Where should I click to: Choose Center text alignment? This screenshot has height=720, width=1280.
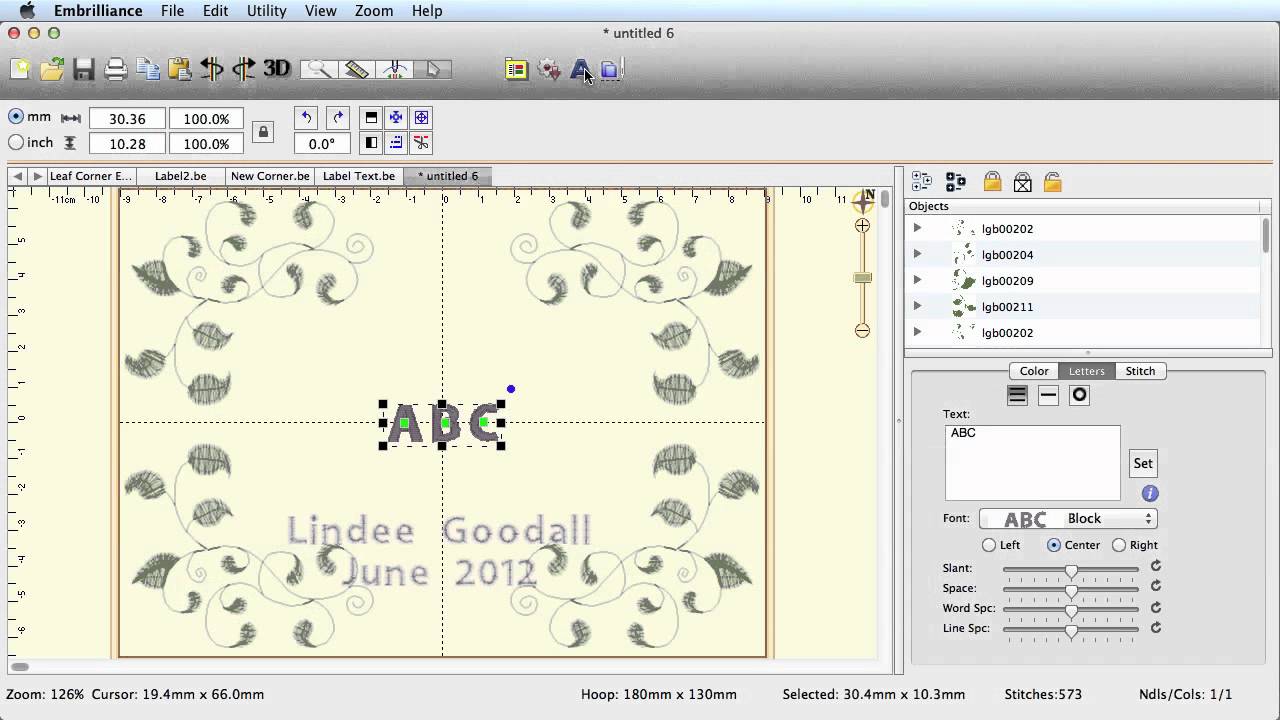coord(1054,545)
